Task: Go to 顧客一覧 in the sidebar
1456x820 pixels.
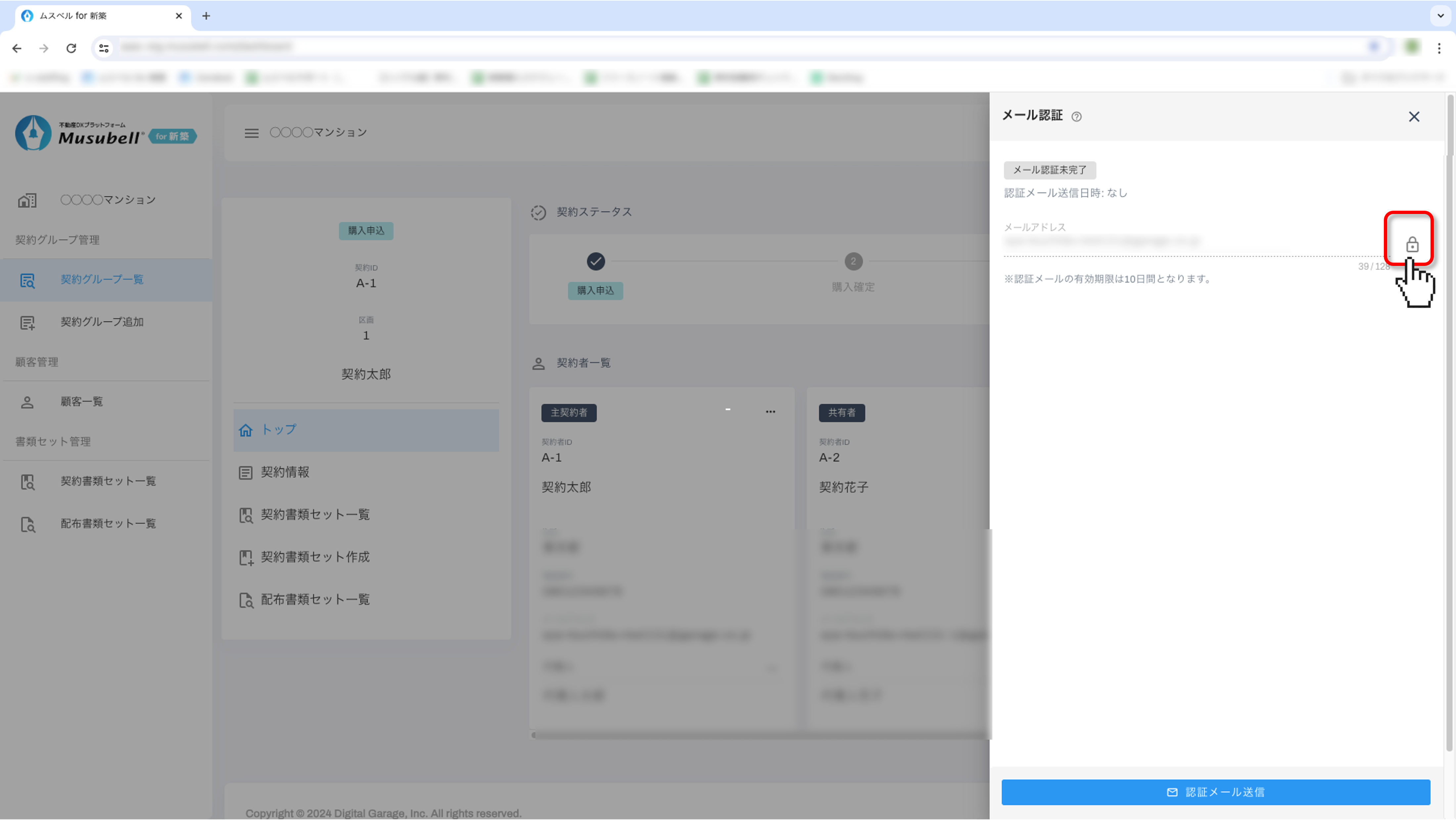Action: [81, 402]
